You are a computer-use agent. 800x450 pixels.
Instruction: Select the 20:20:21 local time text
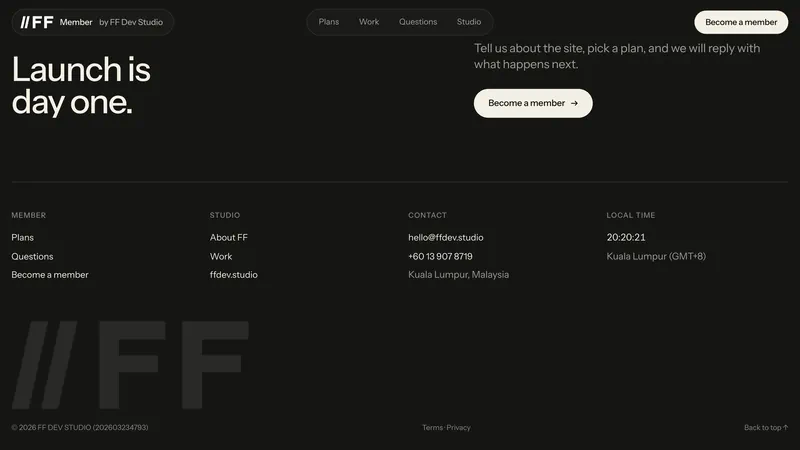(x=626, y=237)
